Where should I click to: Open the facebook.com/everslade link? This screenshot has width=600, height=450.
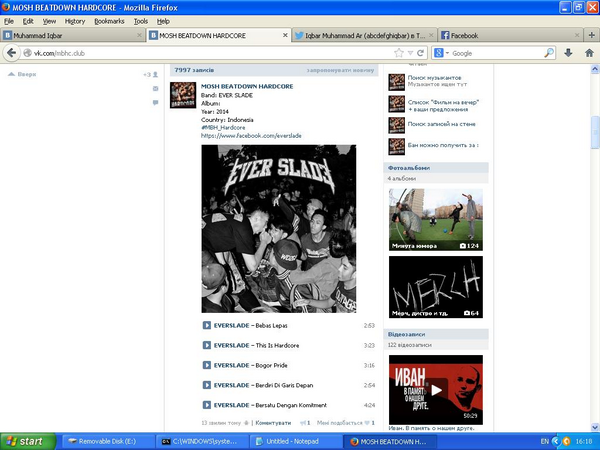point(251,135)
